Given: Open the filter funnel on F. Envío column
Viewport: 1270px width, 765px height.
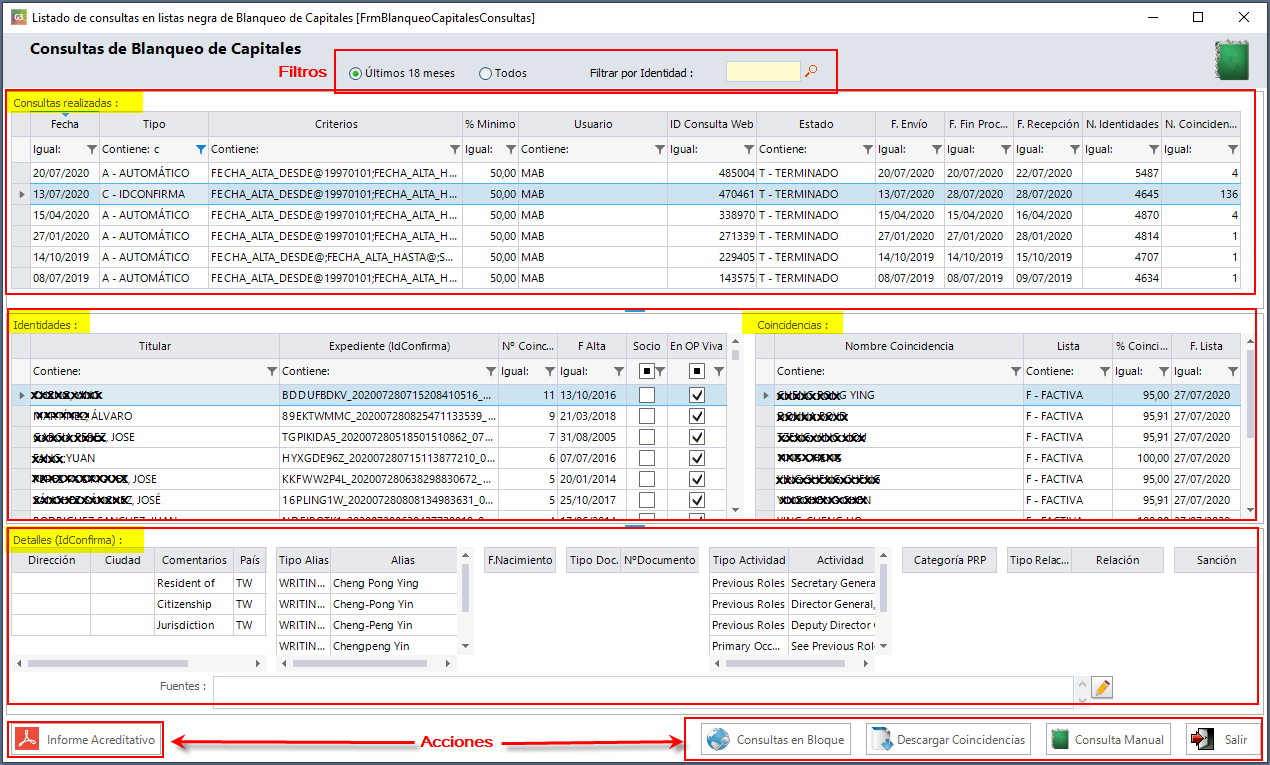Looking at the screenshot, I should pos(937,149).
